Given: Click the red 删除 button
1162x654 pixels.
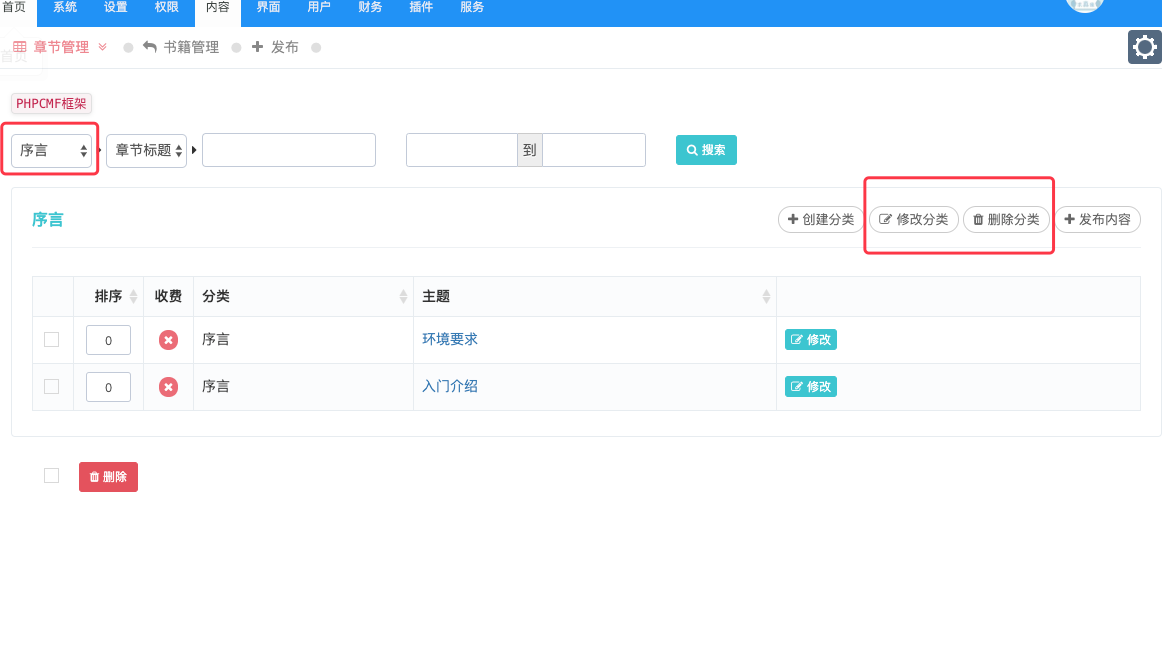Looking at the screenshot, I should (108, 477).
